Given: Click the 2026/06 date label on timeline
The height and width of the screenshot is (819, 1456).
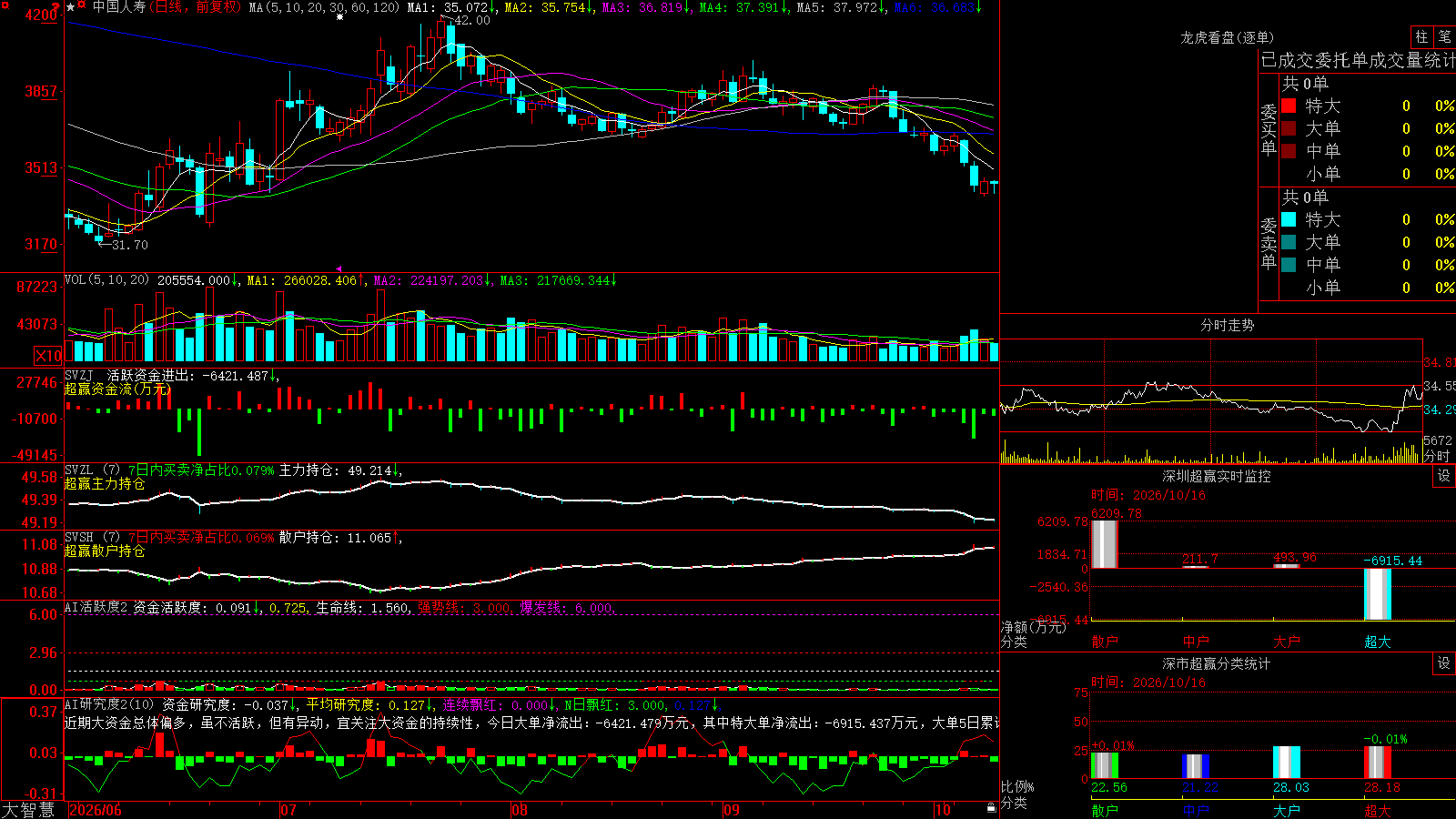Looking at the screenshot, I should tap(96, 810).
